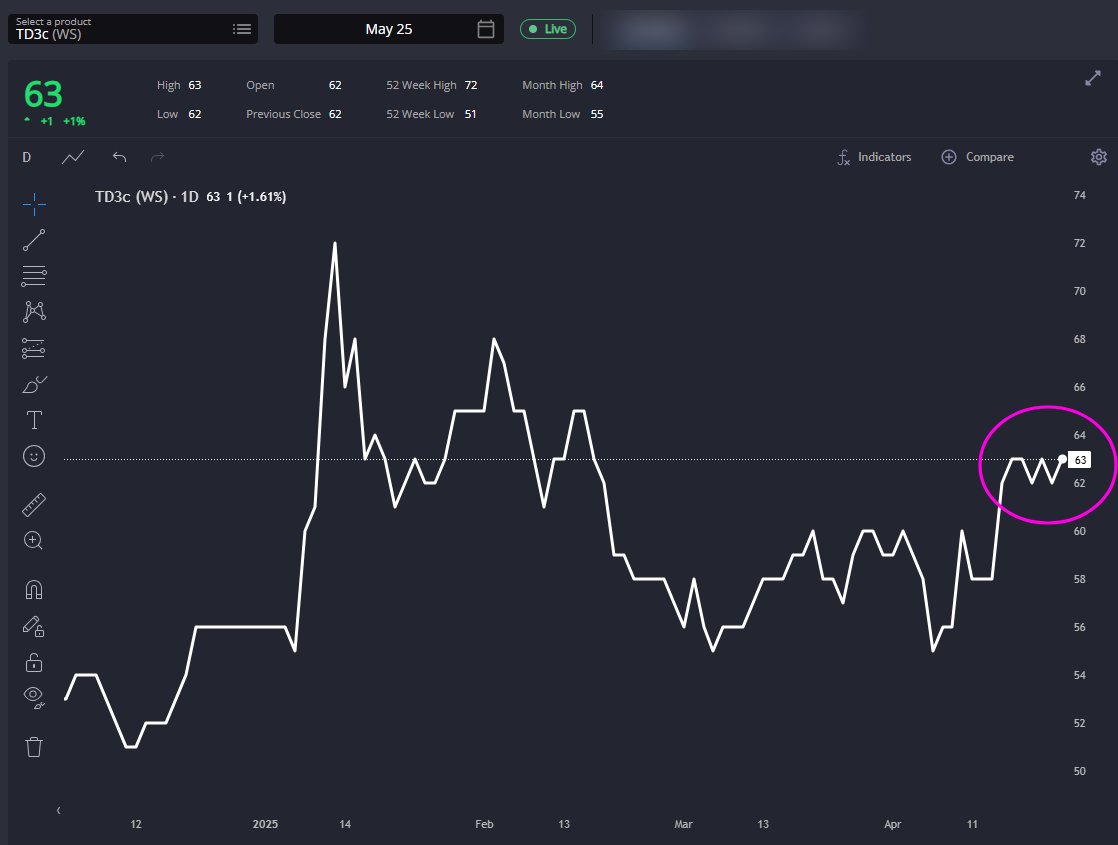Screen dimensions: 1118x845
Task: Select the text annotation tool
Action: (x=33, y=420)
